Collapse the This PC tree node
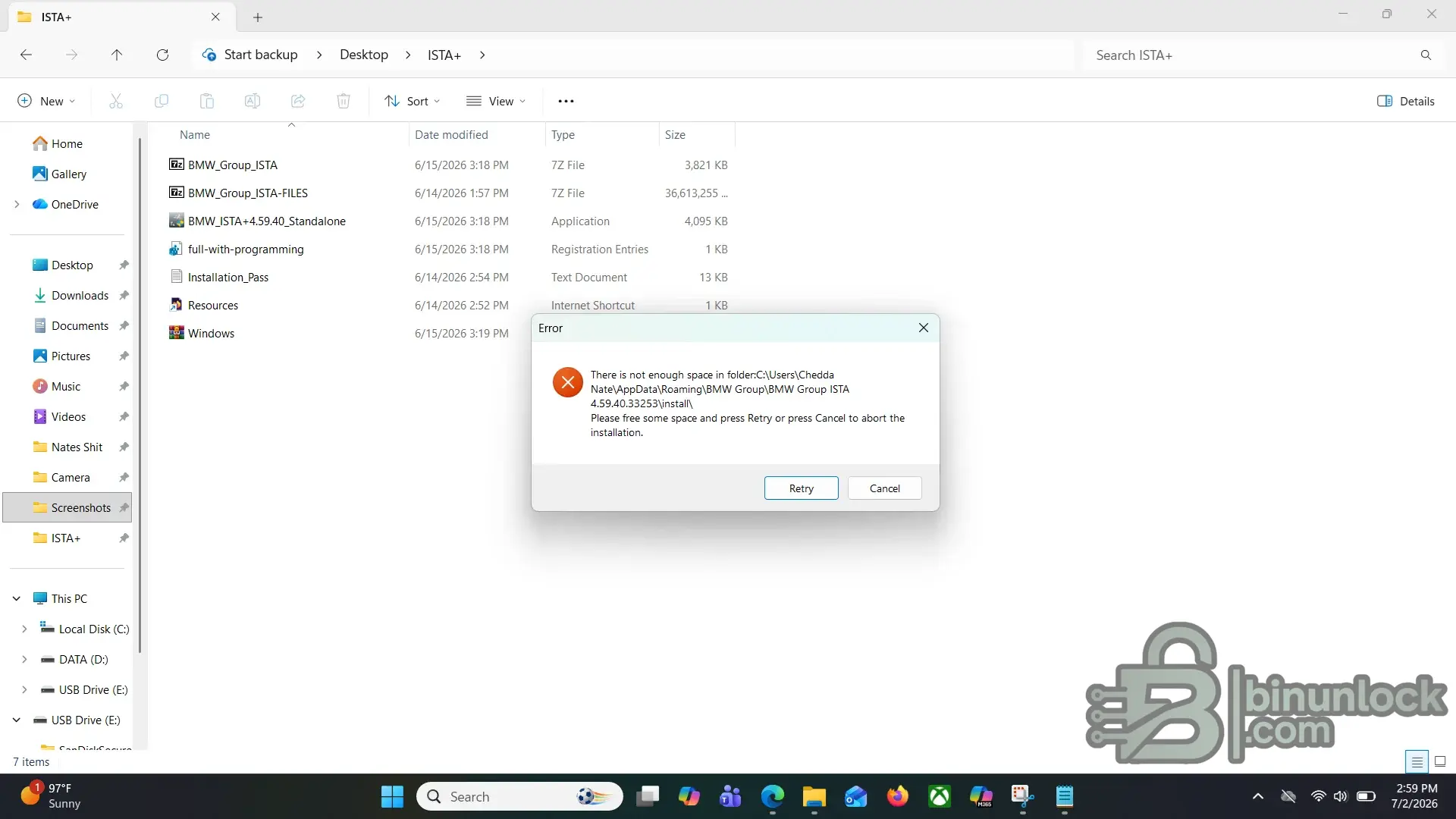 [x=17, y=598]
